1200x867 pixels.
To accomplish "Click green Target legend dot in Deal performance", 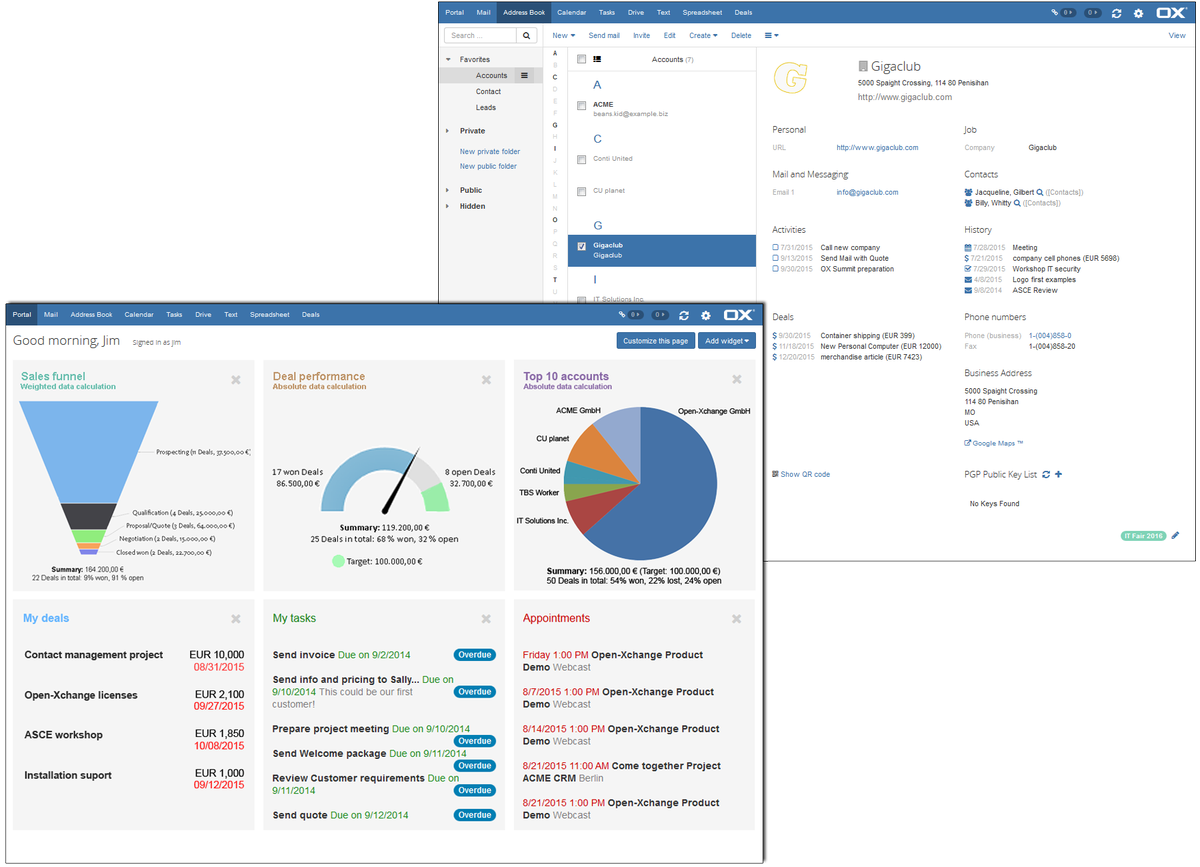I will coord(338,561).
